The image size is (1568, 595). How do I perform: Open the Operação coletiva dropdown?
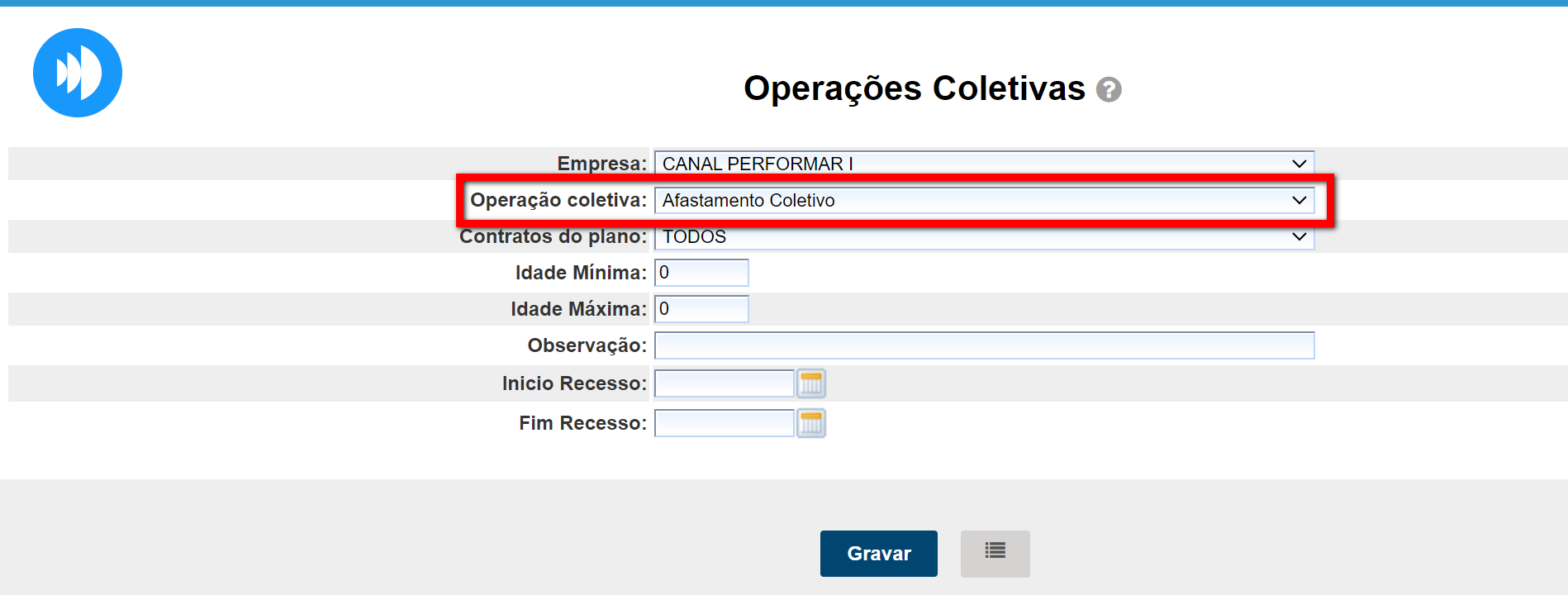(x=983, y=200)
